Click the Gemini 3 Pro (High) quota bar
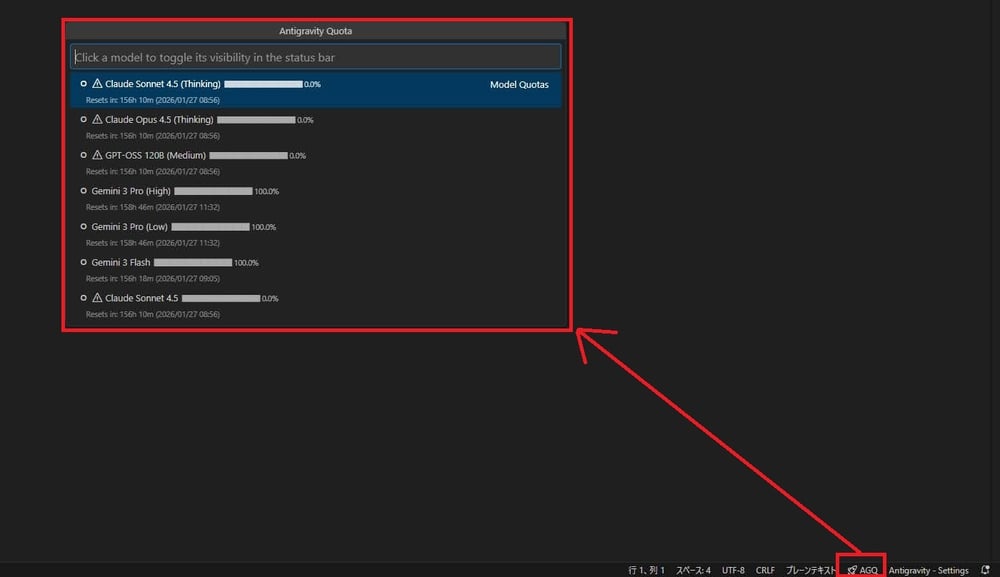The width and height of the screenshot is (1000, 577). click(x=213, y=191)
